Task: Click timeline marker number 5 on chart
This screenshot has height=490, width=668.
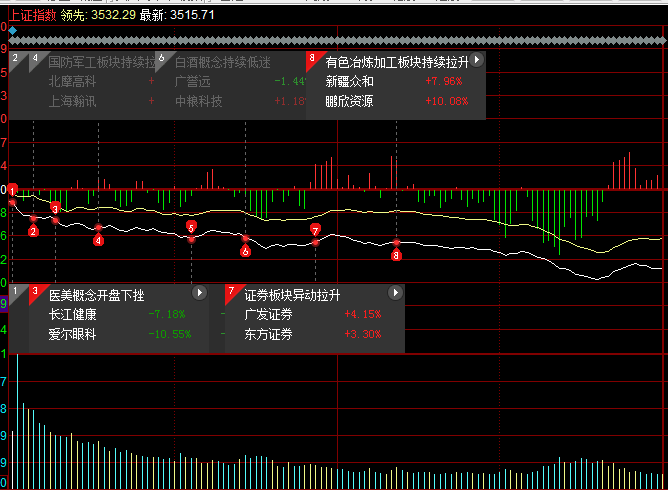Action: coord(191,227)
